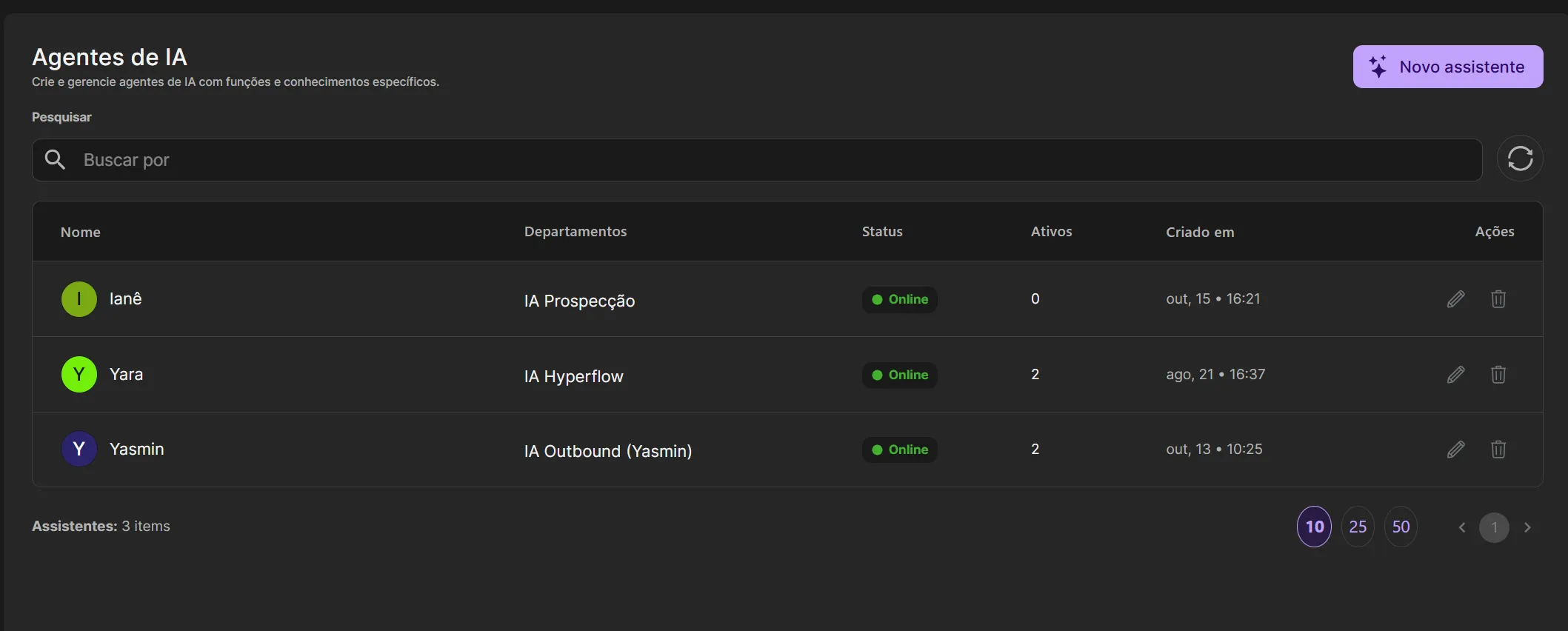This screenshot has height=631, width=1568.
Task: Focus the Buscar por search field
Action: pyautogui.click(x=757, y=160)
